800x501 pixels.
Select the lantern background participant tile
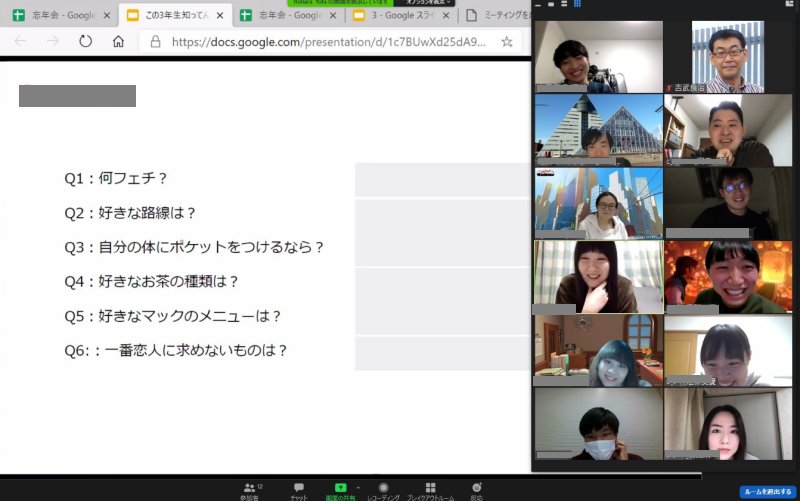[728, 277]
